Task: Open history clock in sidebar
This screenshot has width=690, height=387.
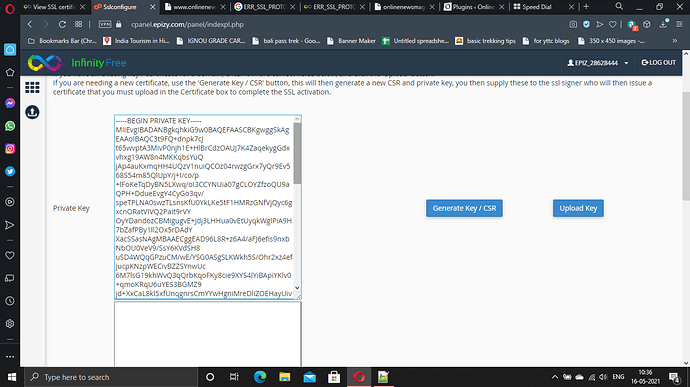Action: [x=10, y=301]
